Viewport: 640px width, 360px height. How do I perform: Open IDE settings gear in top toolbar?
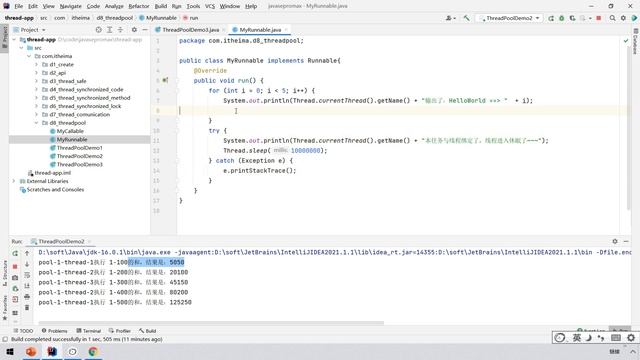click(623, 18)
